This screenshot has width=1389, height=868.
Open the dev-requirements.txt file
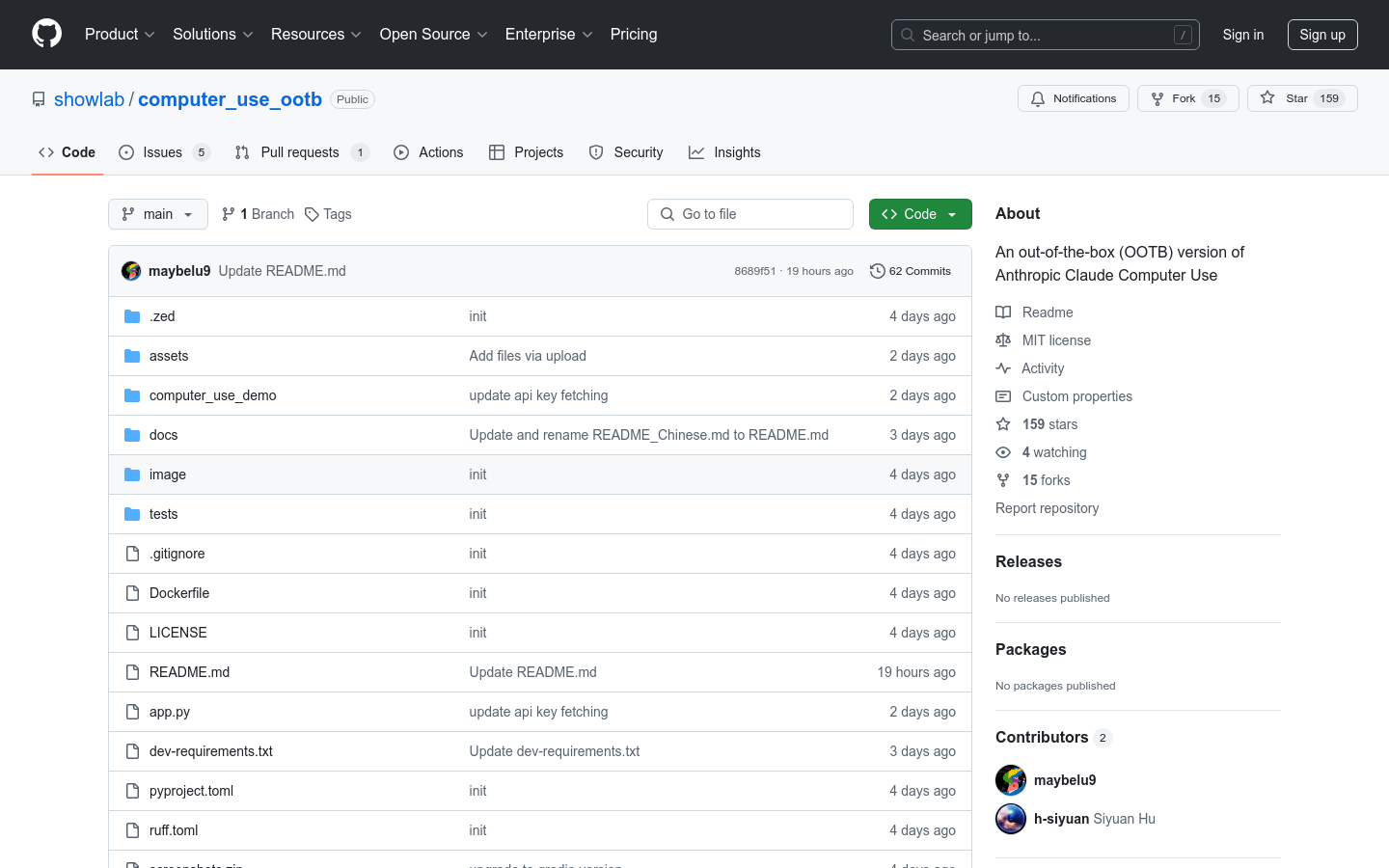211,751
